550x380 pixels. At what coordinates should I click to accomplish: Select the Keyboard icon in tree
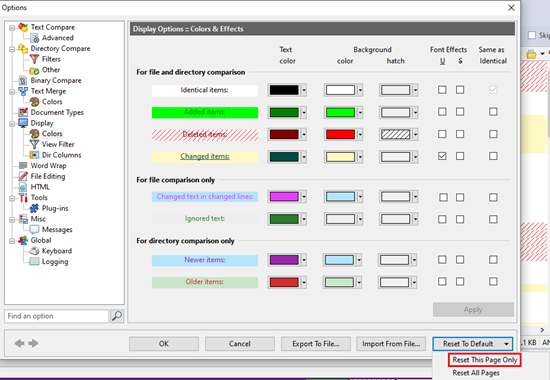(x=34, y=251)
